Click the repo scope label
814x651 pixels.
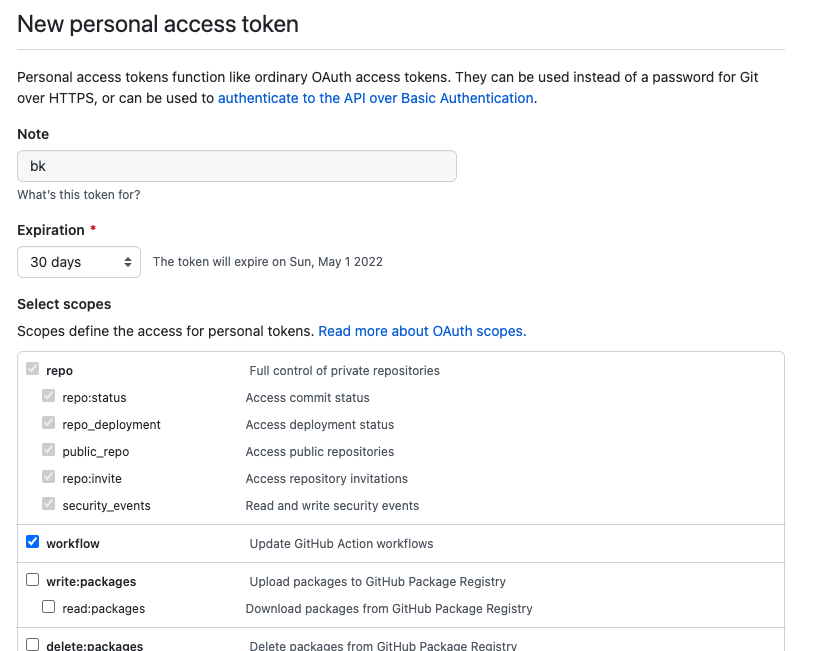point(59,371)
